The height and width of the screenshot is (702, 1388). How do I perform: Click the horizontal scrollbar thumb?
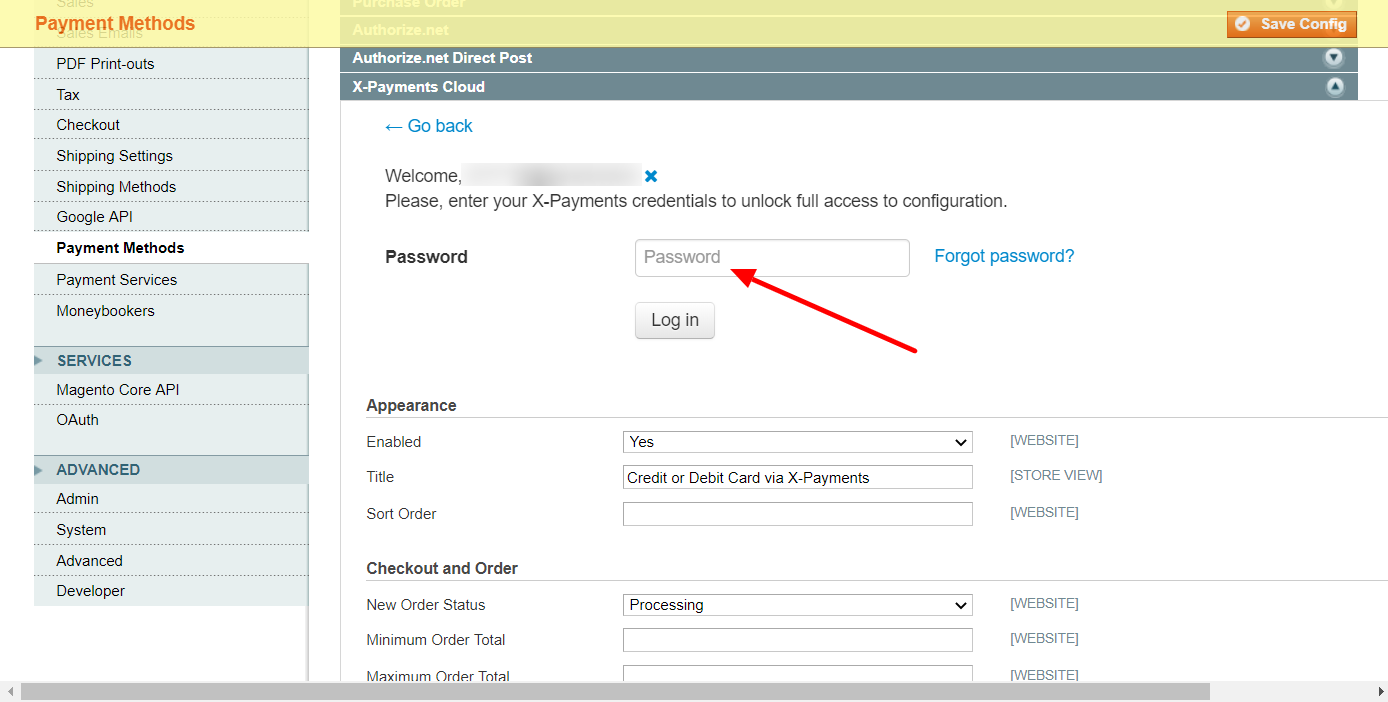click(x=615, y=692)
